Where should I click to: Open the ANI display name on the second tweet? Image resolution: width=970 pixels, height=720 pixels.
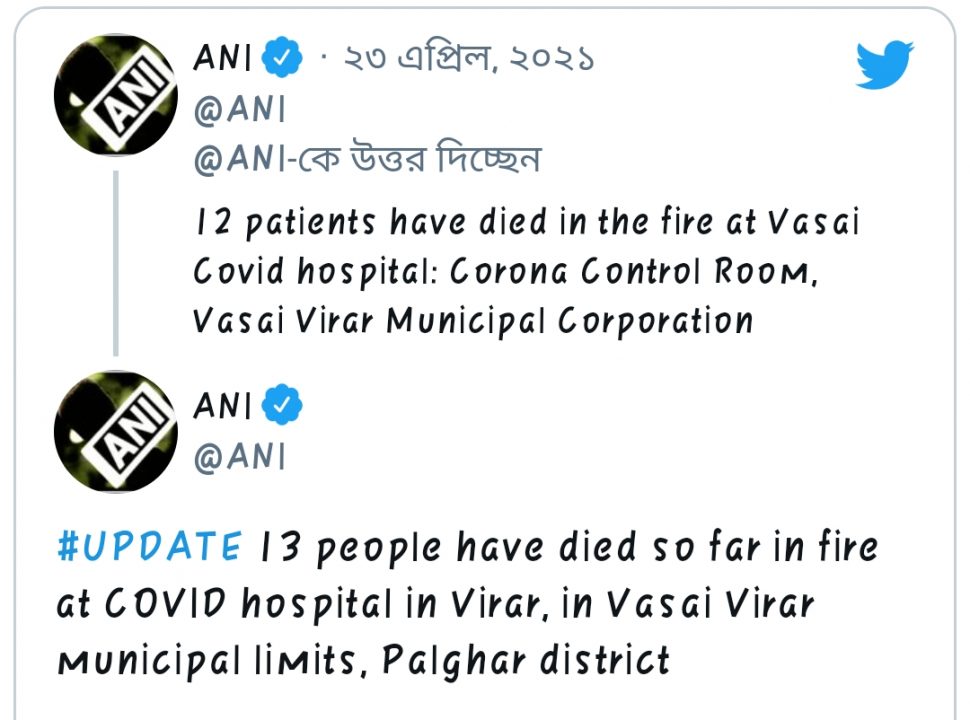(x=222, y=407)
